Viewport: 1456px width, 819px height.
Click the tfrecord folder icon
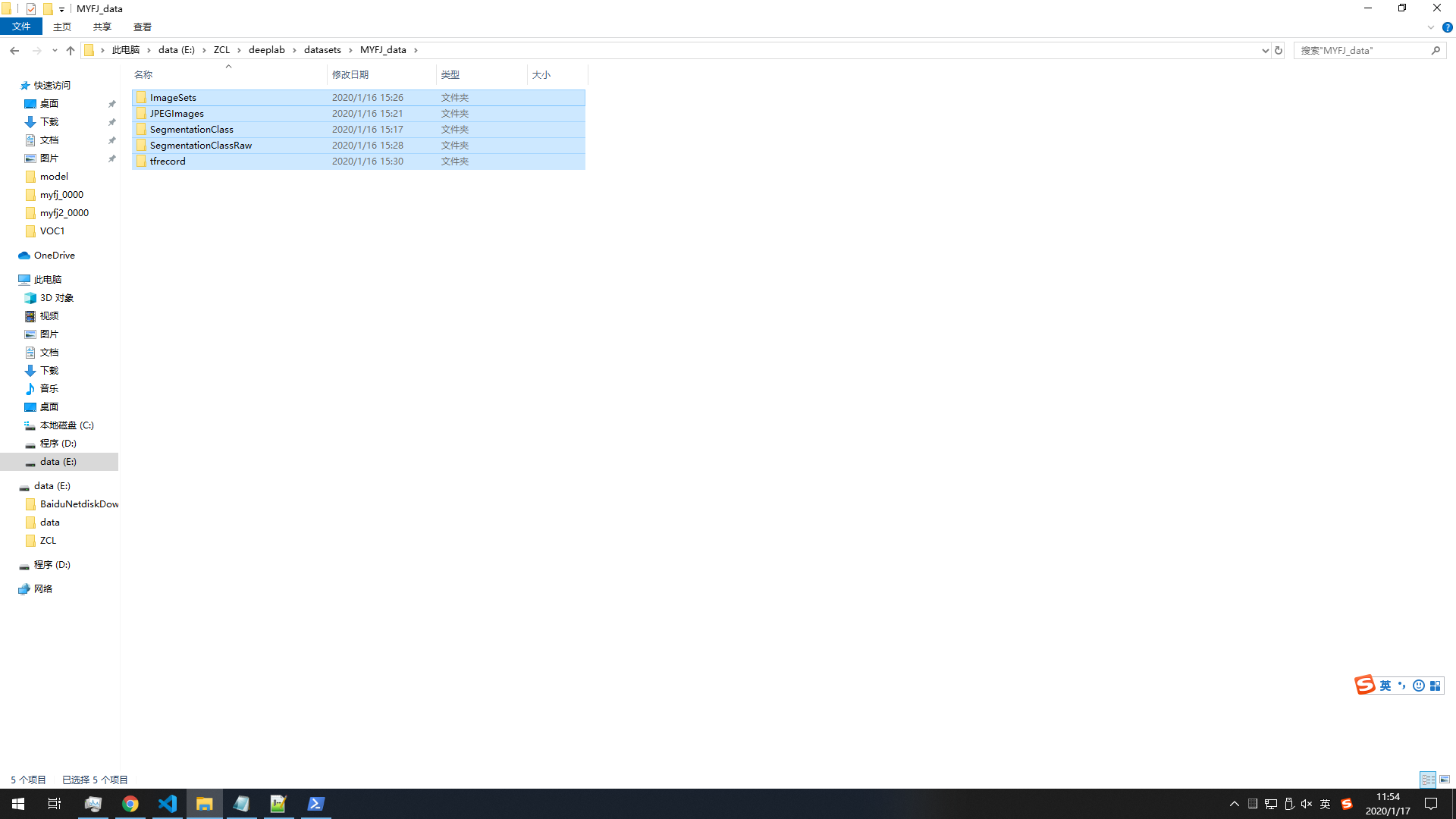[141, 162]
